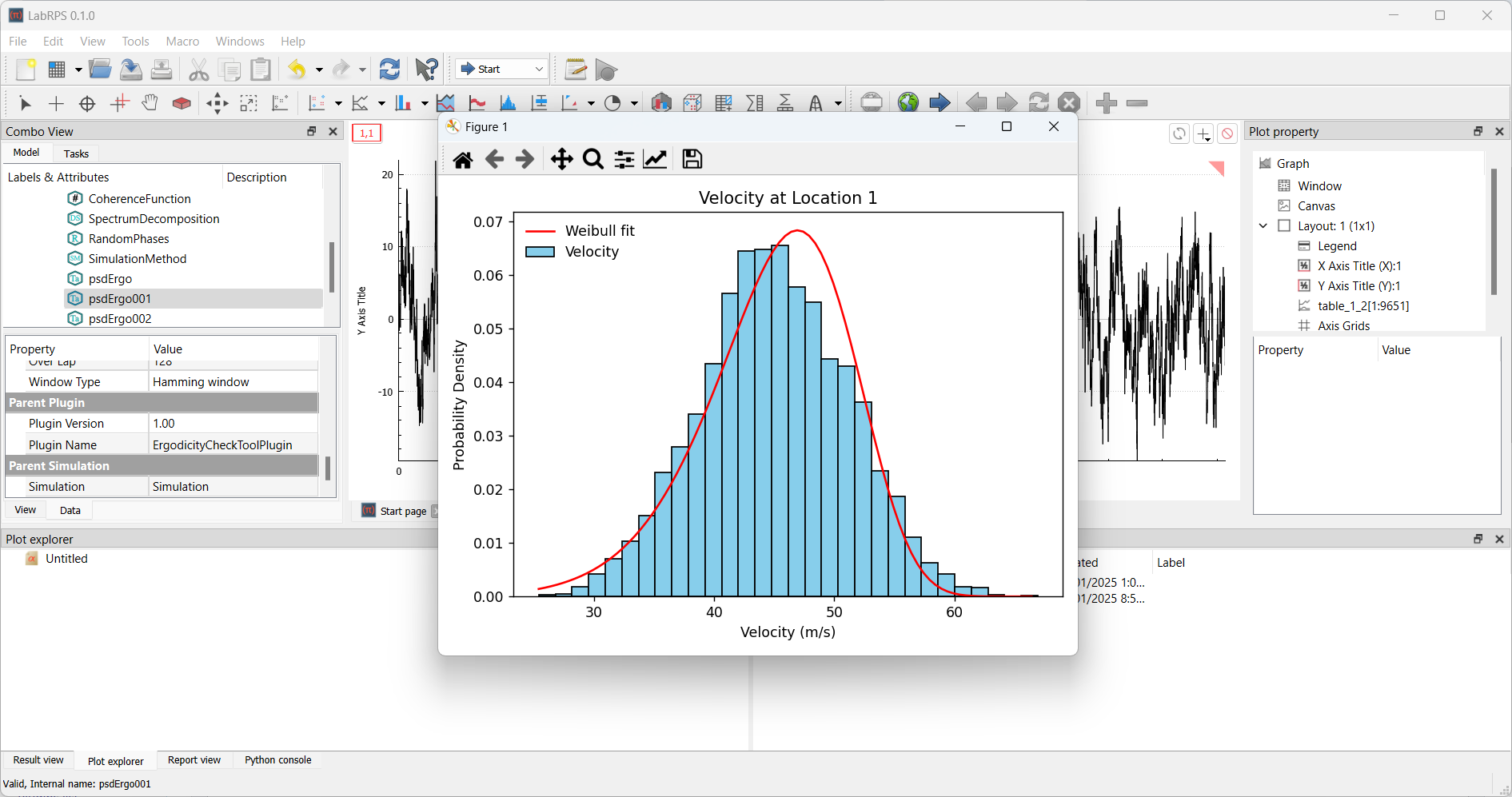Select the Legend item in Plot property
This screenshot has width=1512, height=797.
coord(1337,246)
